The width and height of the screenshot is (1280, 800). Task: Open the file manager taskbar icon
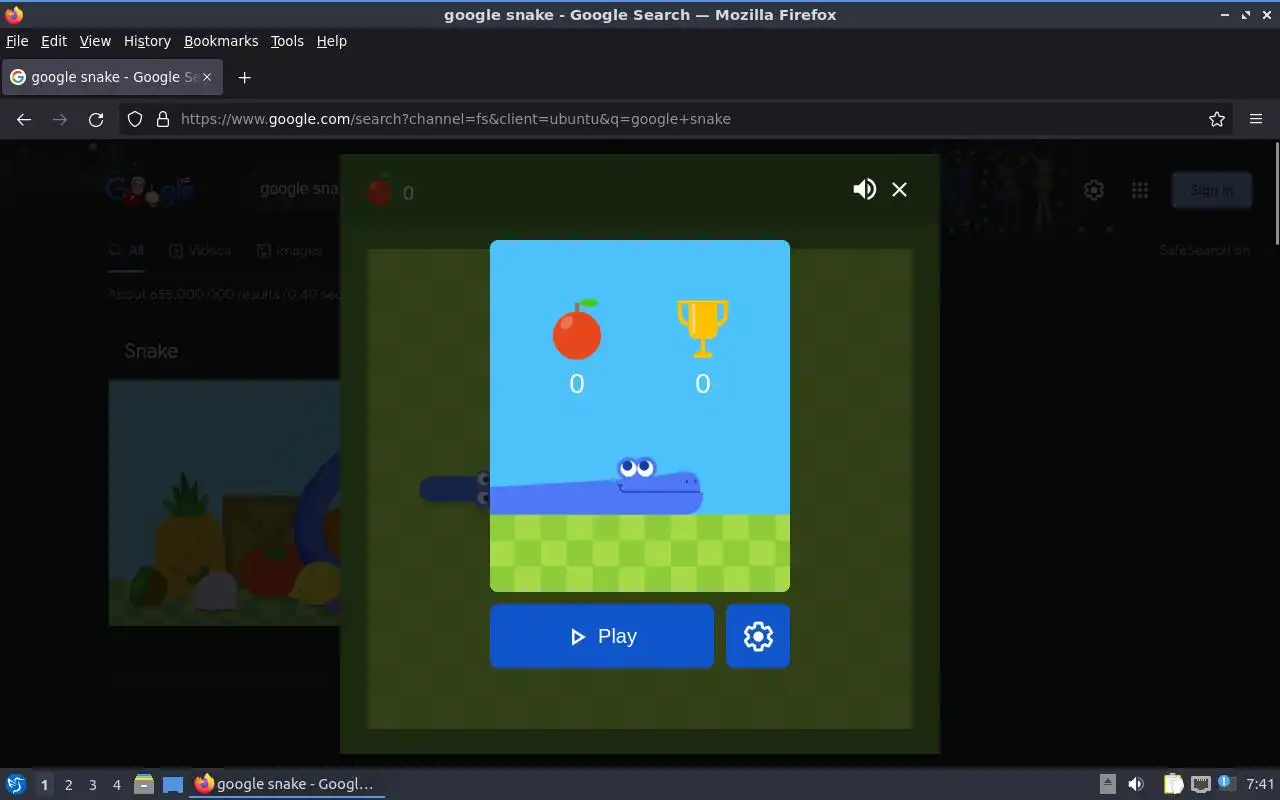pos(144,784)
